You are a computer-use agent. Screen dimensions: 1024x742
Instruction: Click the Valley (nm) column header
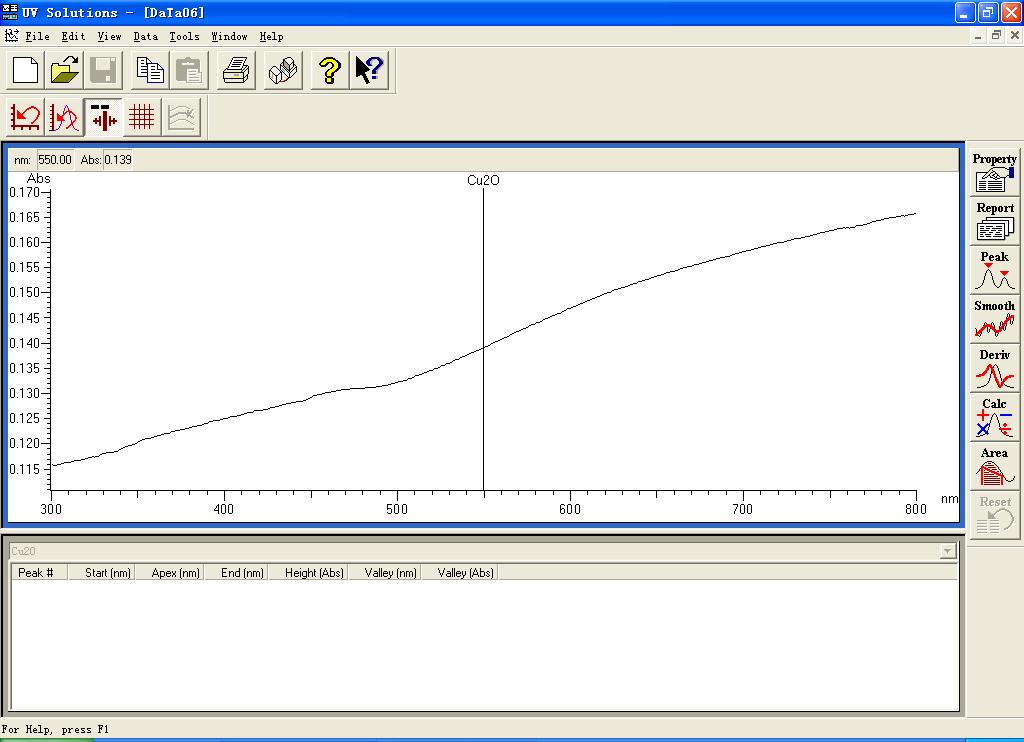[x=384, y=573]
